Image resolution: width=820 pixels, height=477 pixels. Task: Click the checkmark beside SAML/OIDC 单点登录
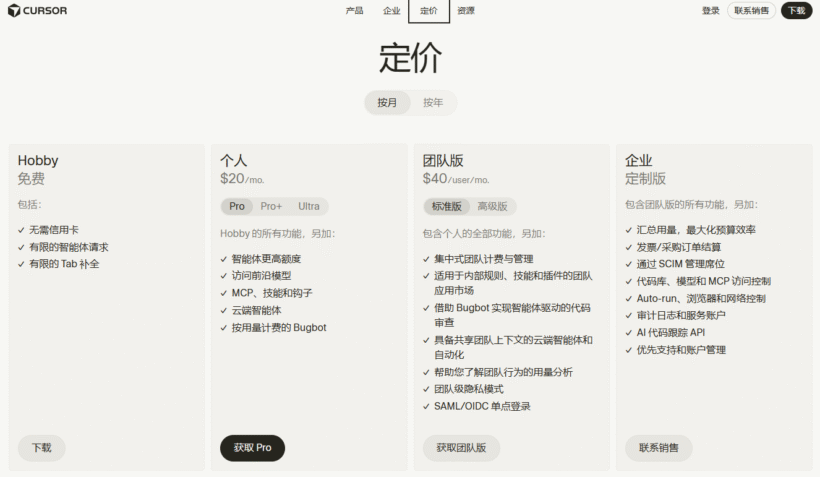tap(426, 406)
